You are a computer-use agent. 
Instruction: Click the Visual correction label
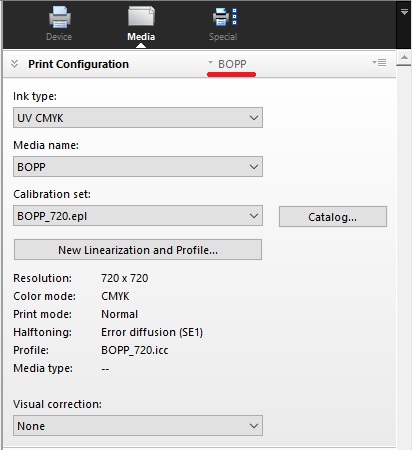pyautogui.click(x=57, y=404)
